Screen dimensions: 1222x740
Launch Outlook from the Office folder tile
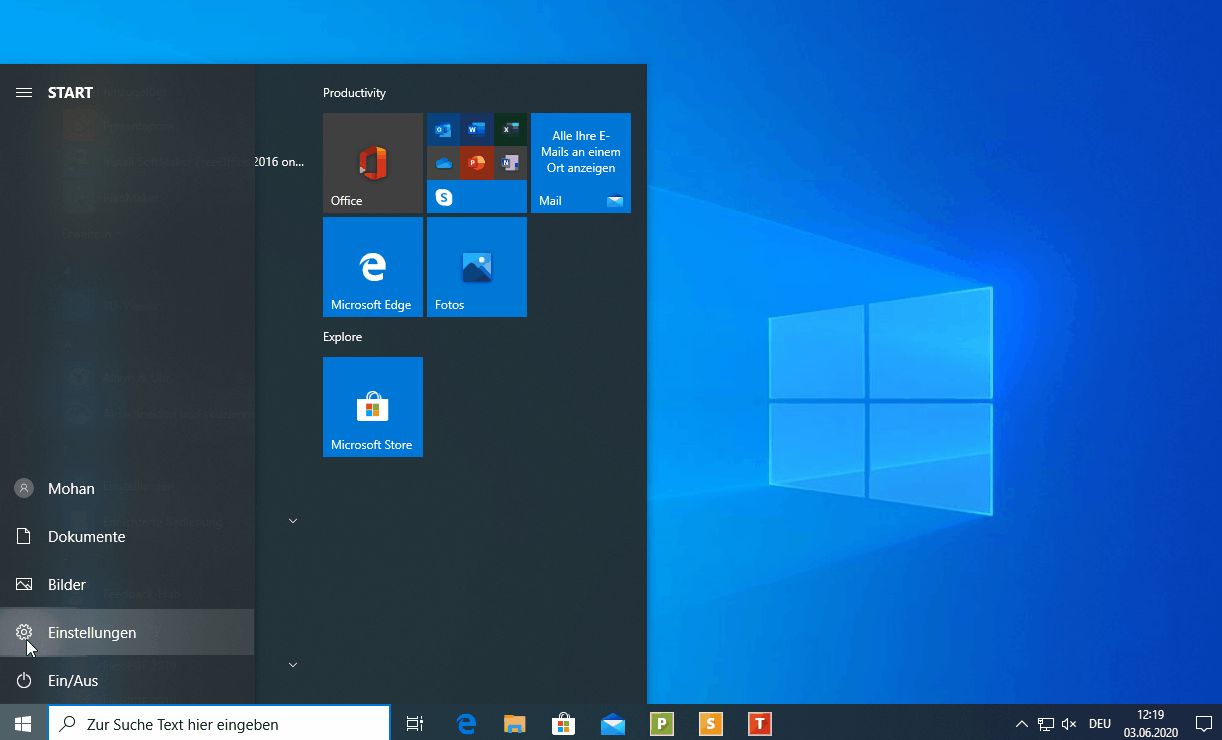click(443, 129)
